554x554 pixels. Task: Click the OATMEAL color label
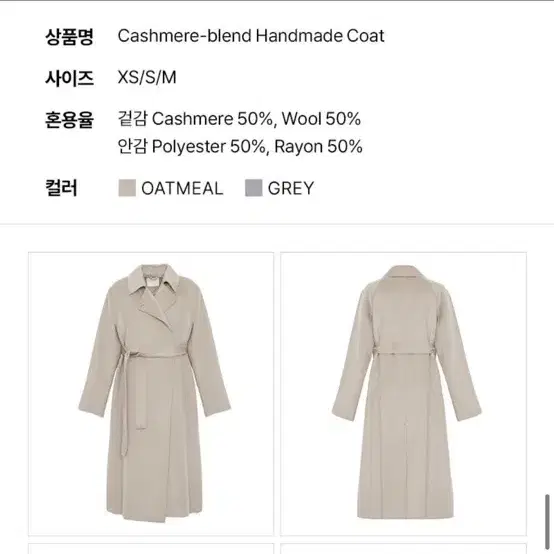tap(182, 188)
